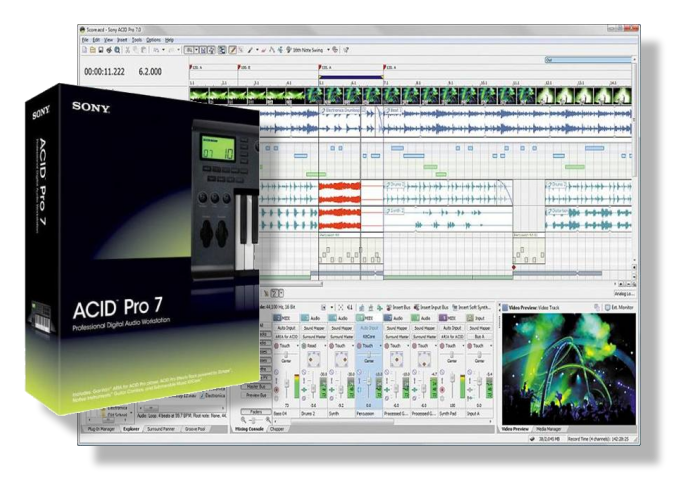700x484 pixels.
Task: Click the New project icon in toolbar
Action: (85, 48)
